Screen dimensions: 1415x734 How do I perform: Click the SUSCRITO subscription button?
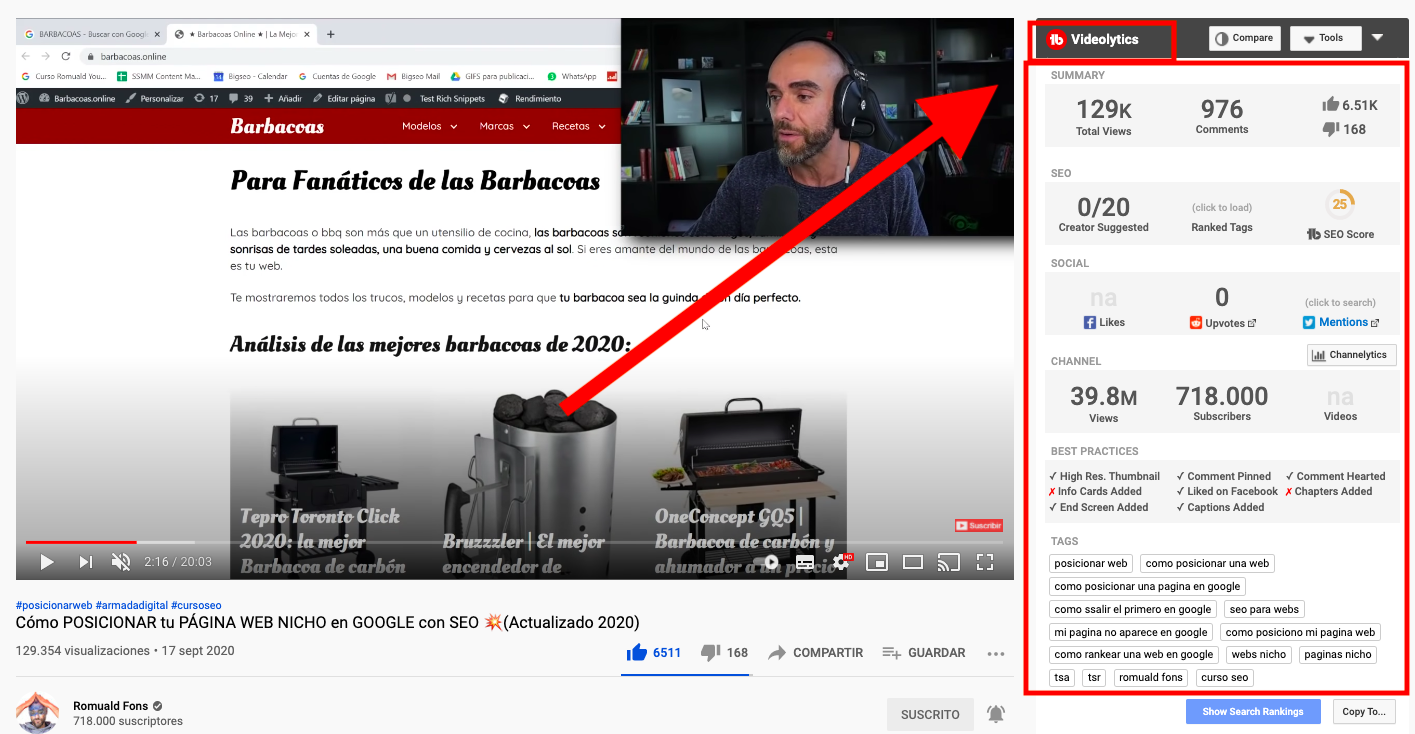(x=930, y=715)
